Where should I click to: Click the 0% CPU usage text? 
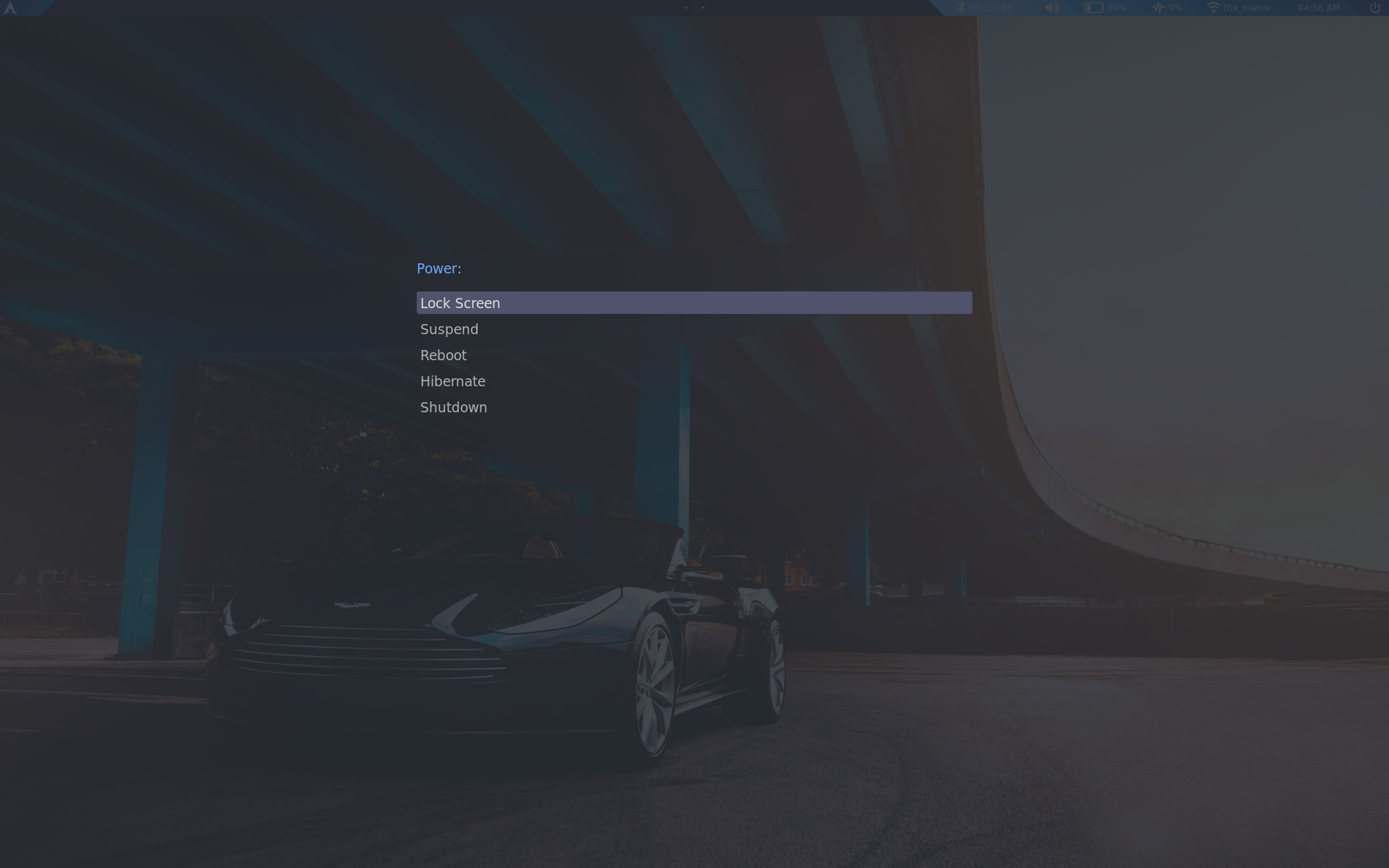[1175, 8]
